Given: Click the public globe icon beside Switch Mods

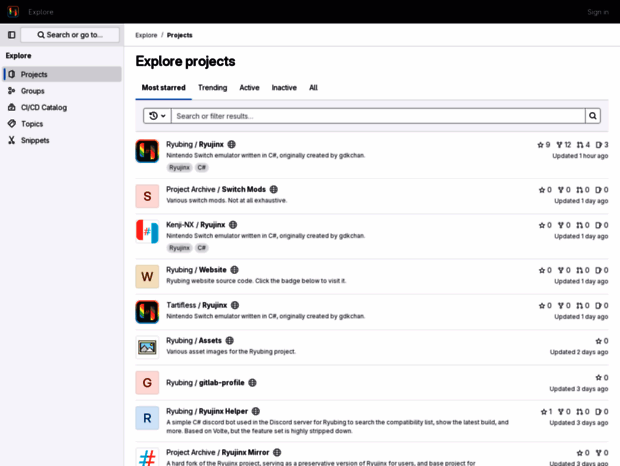Looking at the screenshot, I should tap(274, 189).
